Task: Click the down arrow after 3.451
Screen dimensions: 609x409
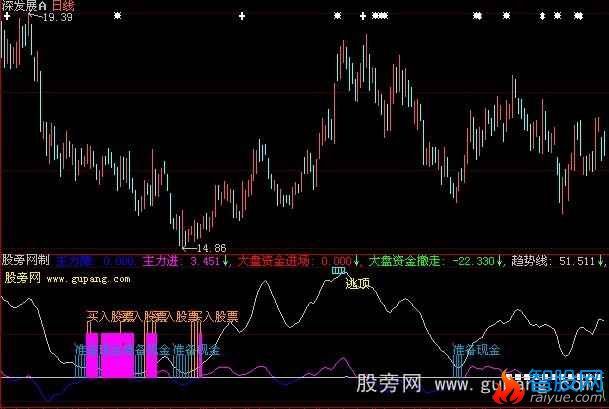Action: [225, 261]
